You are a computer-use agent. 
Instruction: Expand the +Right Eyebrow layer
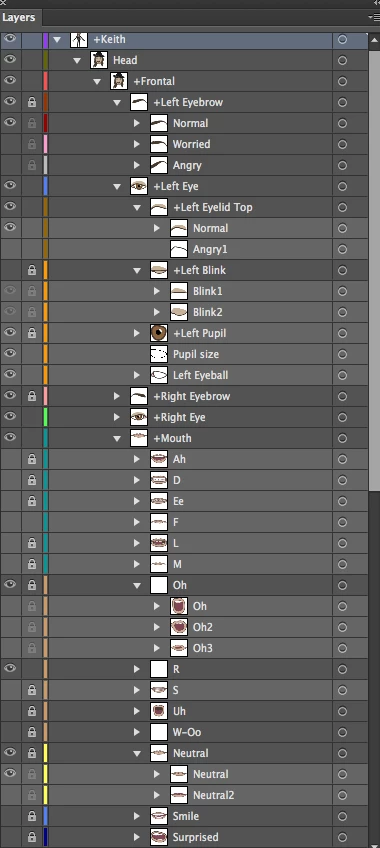[x=117, y=396]
